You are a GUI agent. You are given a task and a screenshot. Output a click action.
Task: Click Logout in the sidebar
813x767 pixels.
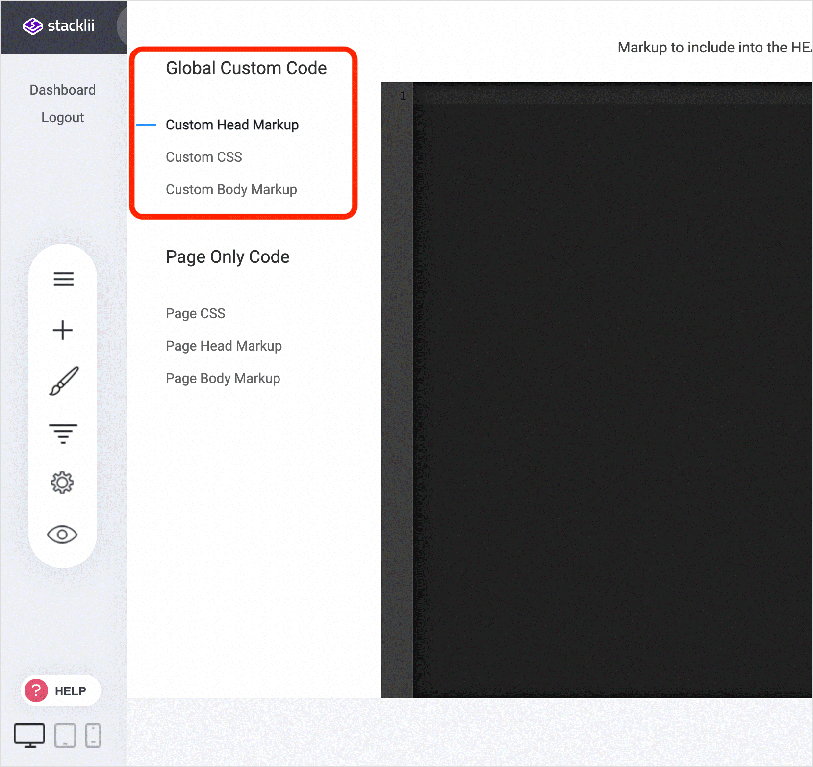coord(62,117)
